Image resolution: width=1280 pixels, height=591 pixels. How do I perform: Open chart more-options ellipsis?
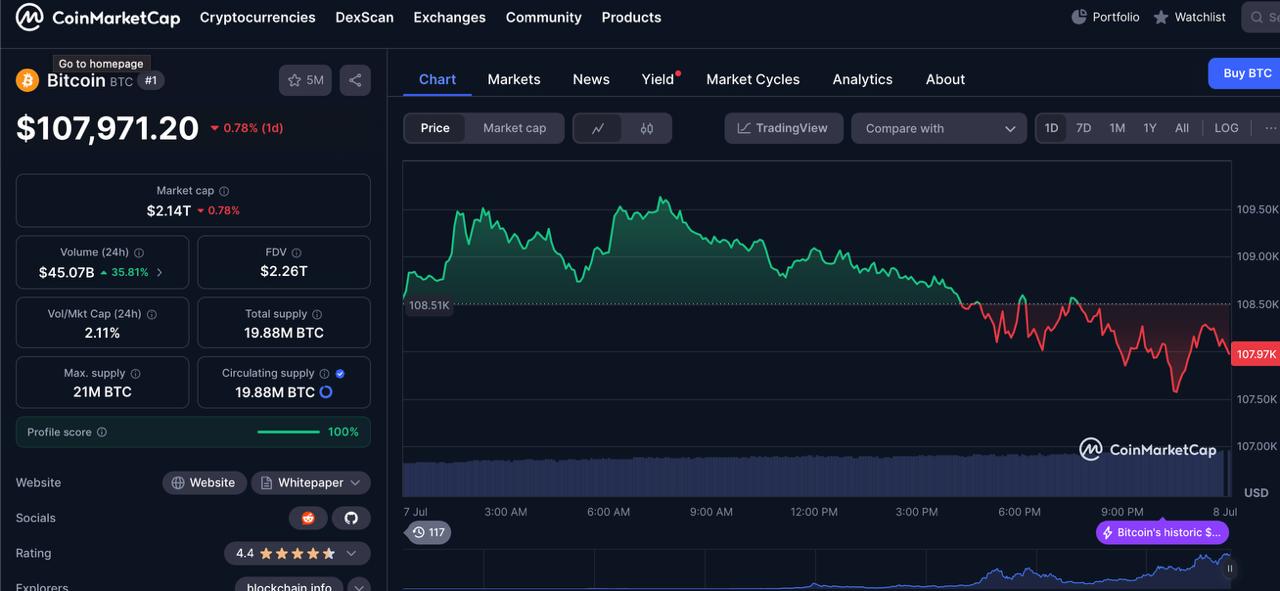[x=1271, y=128]
